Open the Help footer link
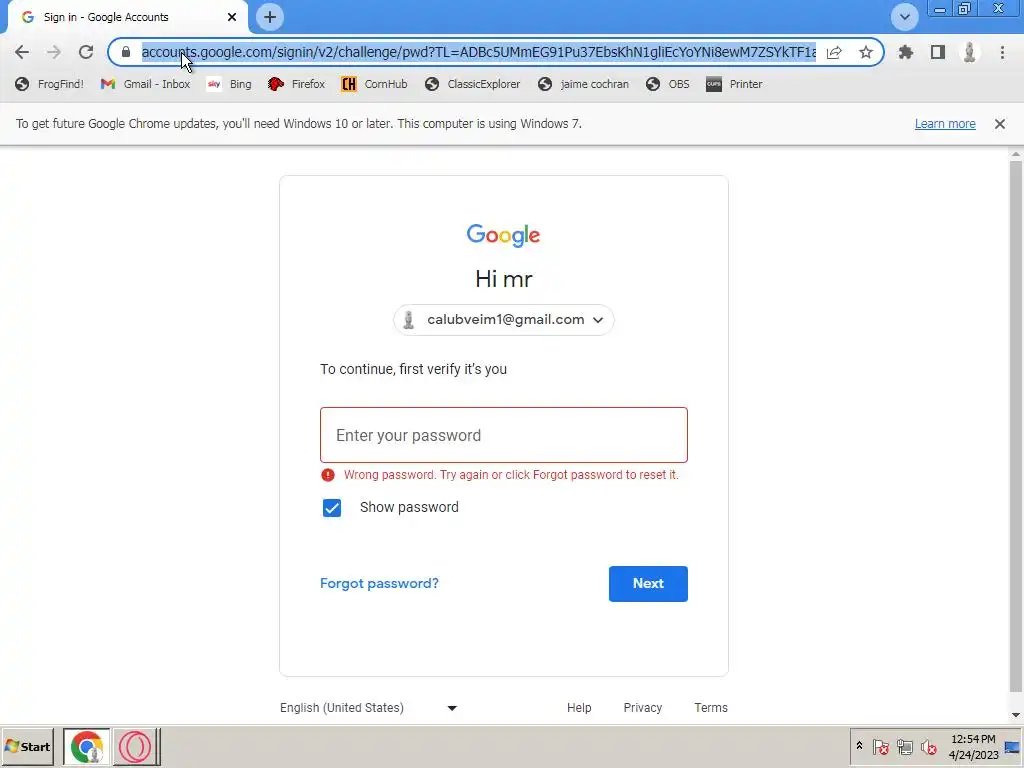Image resolution: width=1024 pixels, height=768 pixels. [x=579, y=708]
